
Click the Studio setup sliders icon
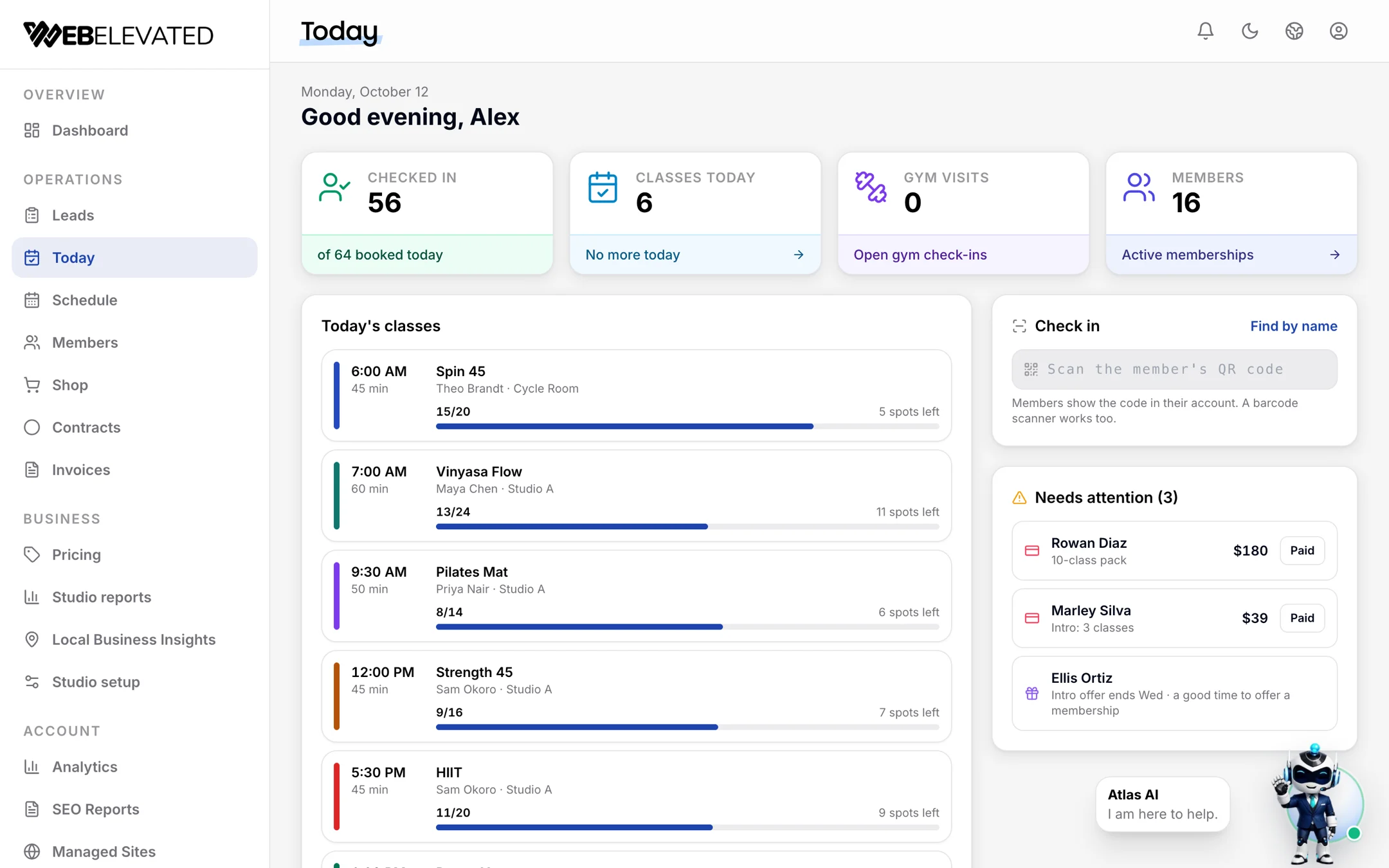point(32,682)
